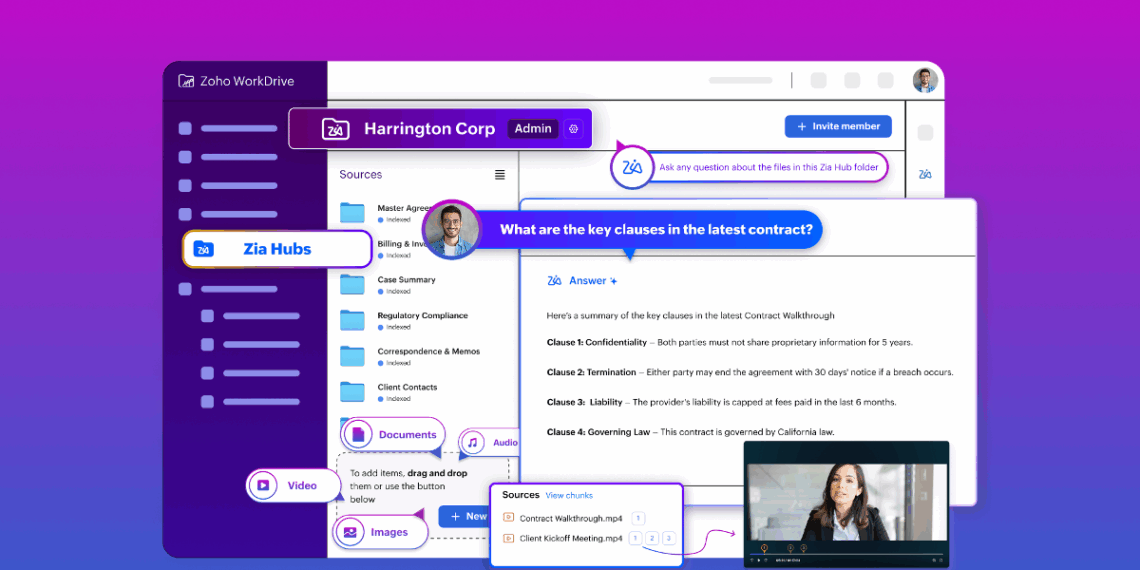The width and height of the screenshot is (1140, 570).
Task: Click 'Indexed' status under Case Summary
Action: pyautogui.click(x=394, y=292)
